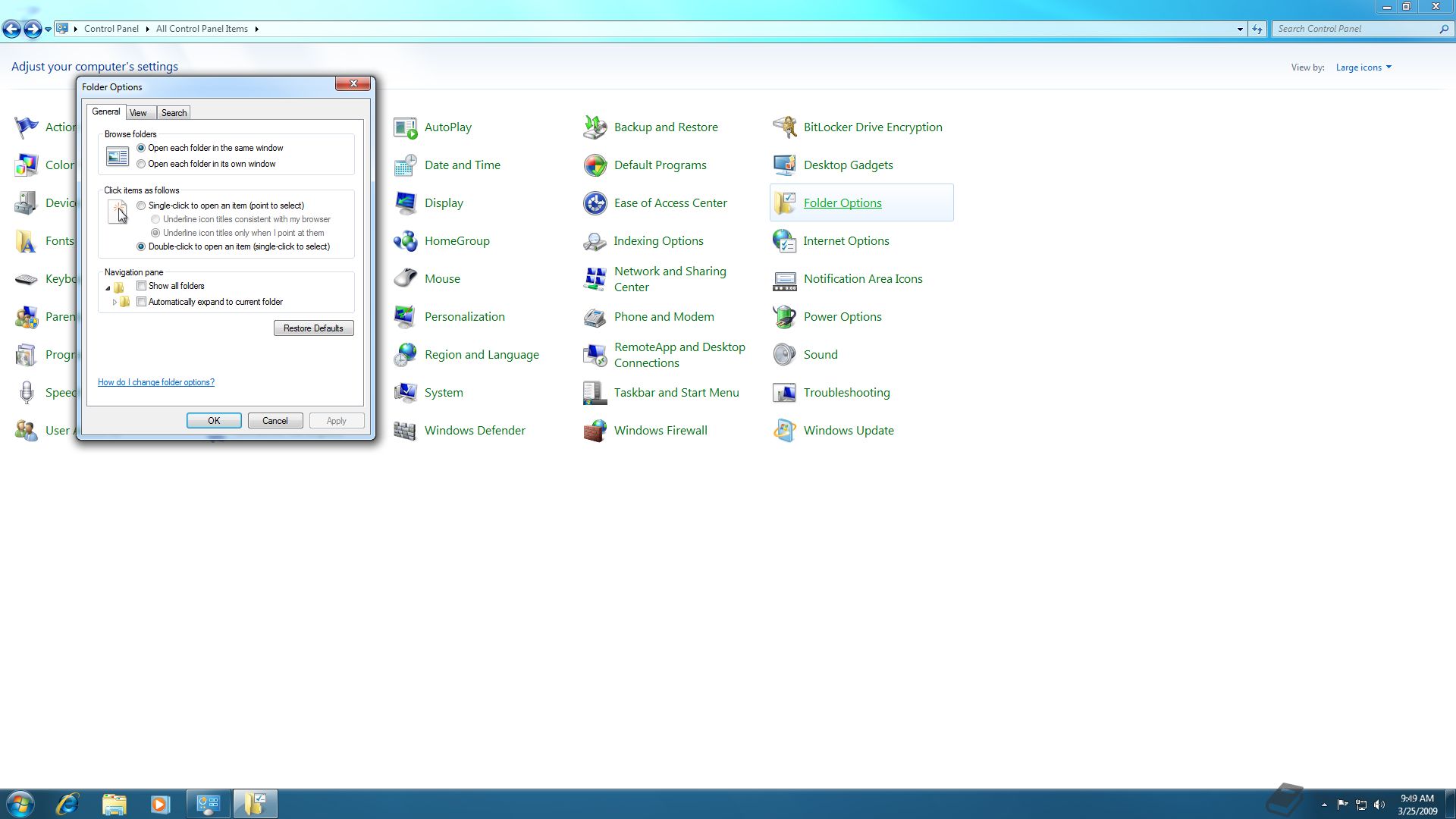Open Windows Media Player from taskbar
This screenshot has height=819, width=1456.
(160, 804)
